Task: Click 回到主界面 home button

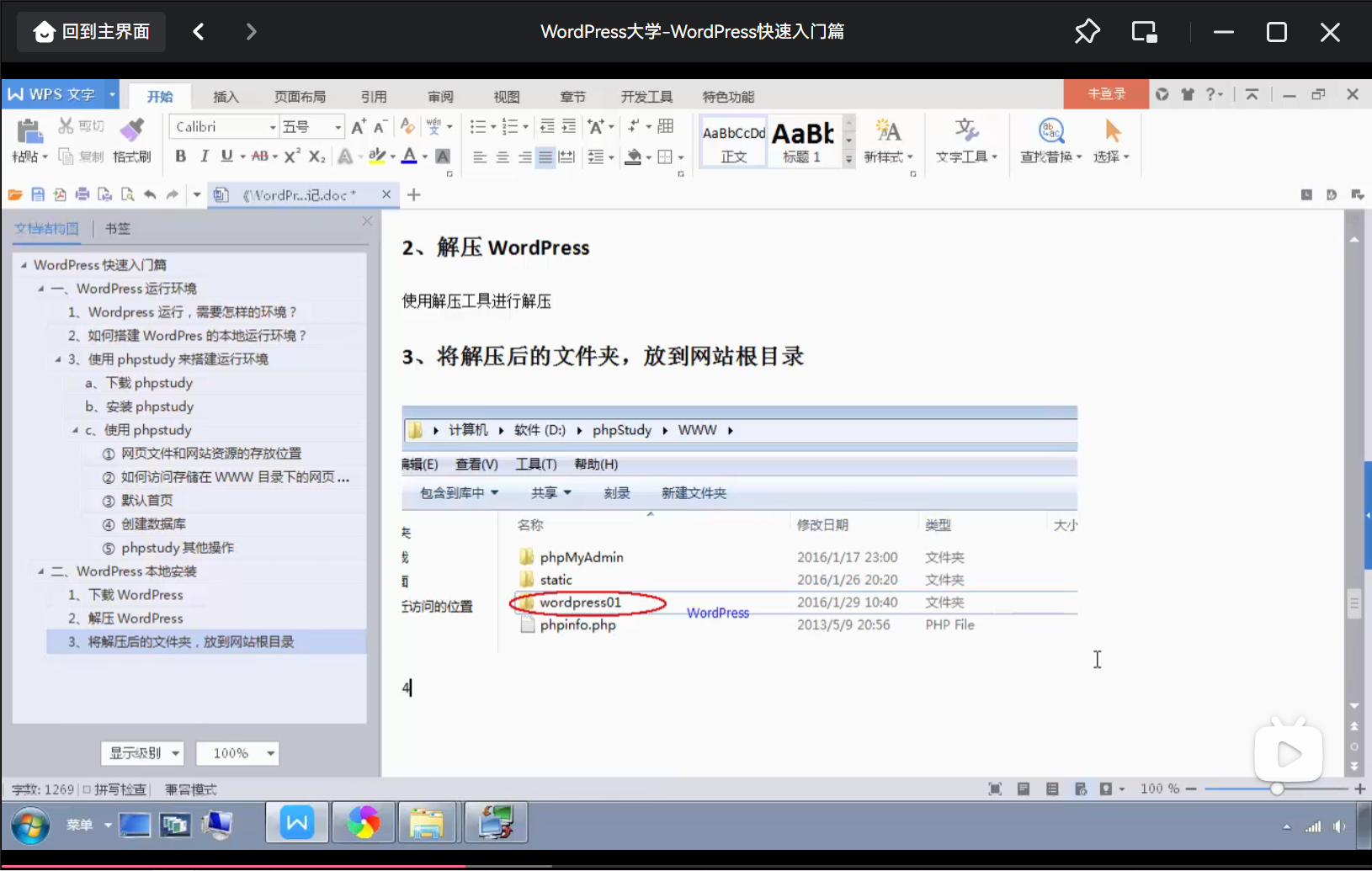Action: [92, 32]
